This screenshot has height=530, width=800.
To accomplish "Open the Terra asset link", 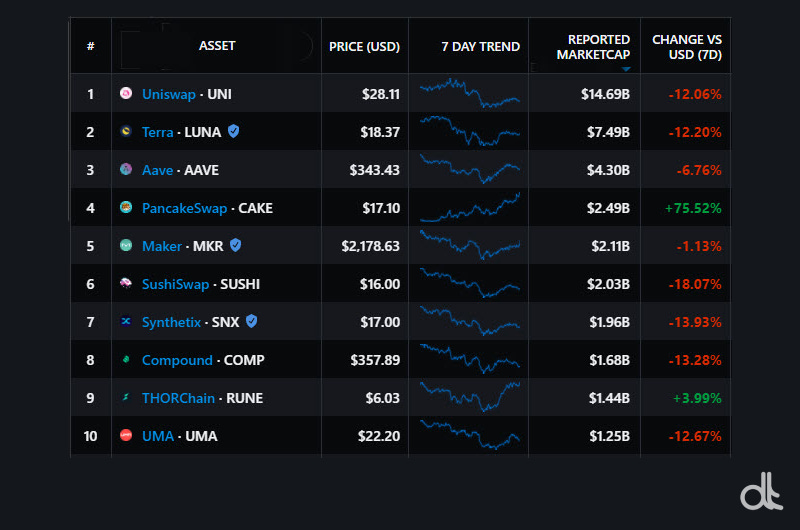I will click(158, 132).
